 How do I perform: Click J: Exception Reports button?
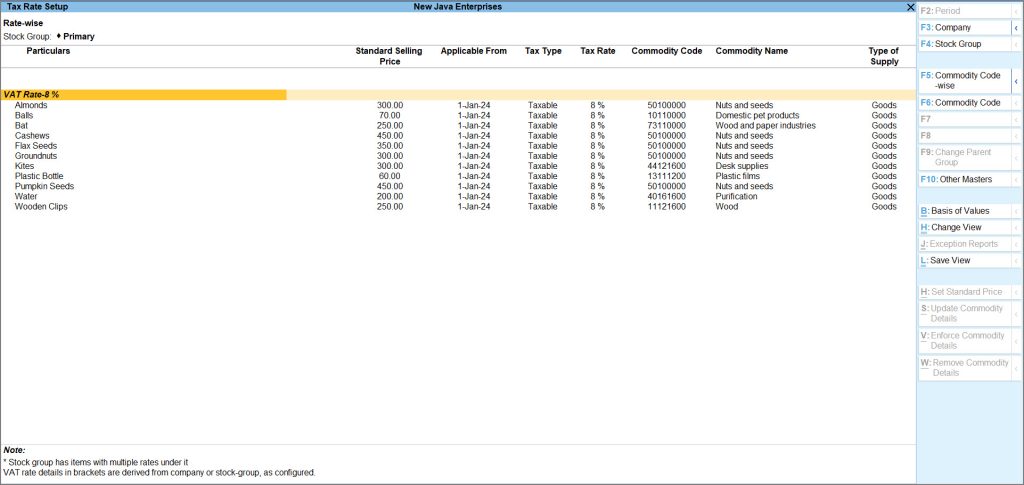click(965, 244)
